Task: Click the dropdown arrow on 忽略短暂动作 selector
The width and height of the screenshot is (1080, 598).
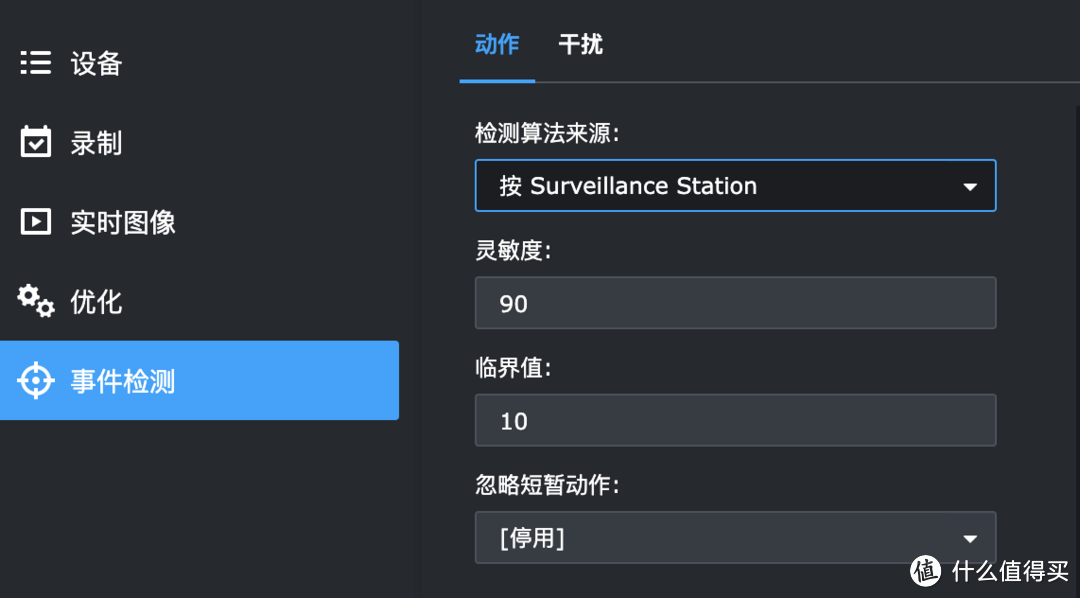Action: point(969,537)
